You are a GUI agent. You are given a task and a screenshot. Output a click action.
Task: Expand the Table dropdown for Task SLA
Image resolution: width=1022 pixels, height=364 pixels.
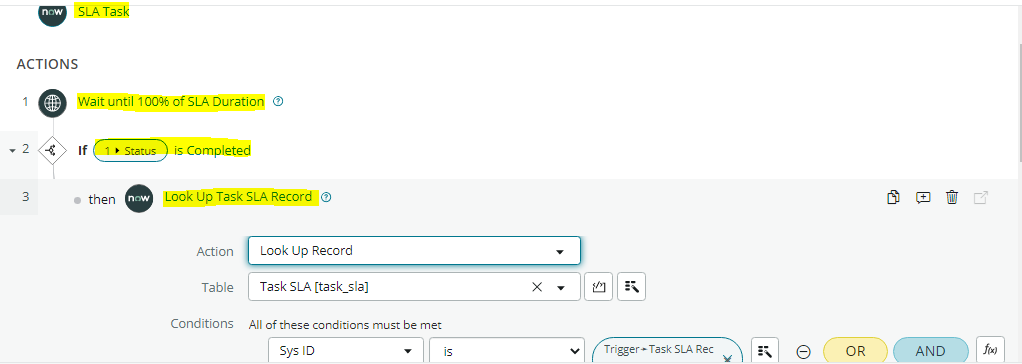[560, 287]
